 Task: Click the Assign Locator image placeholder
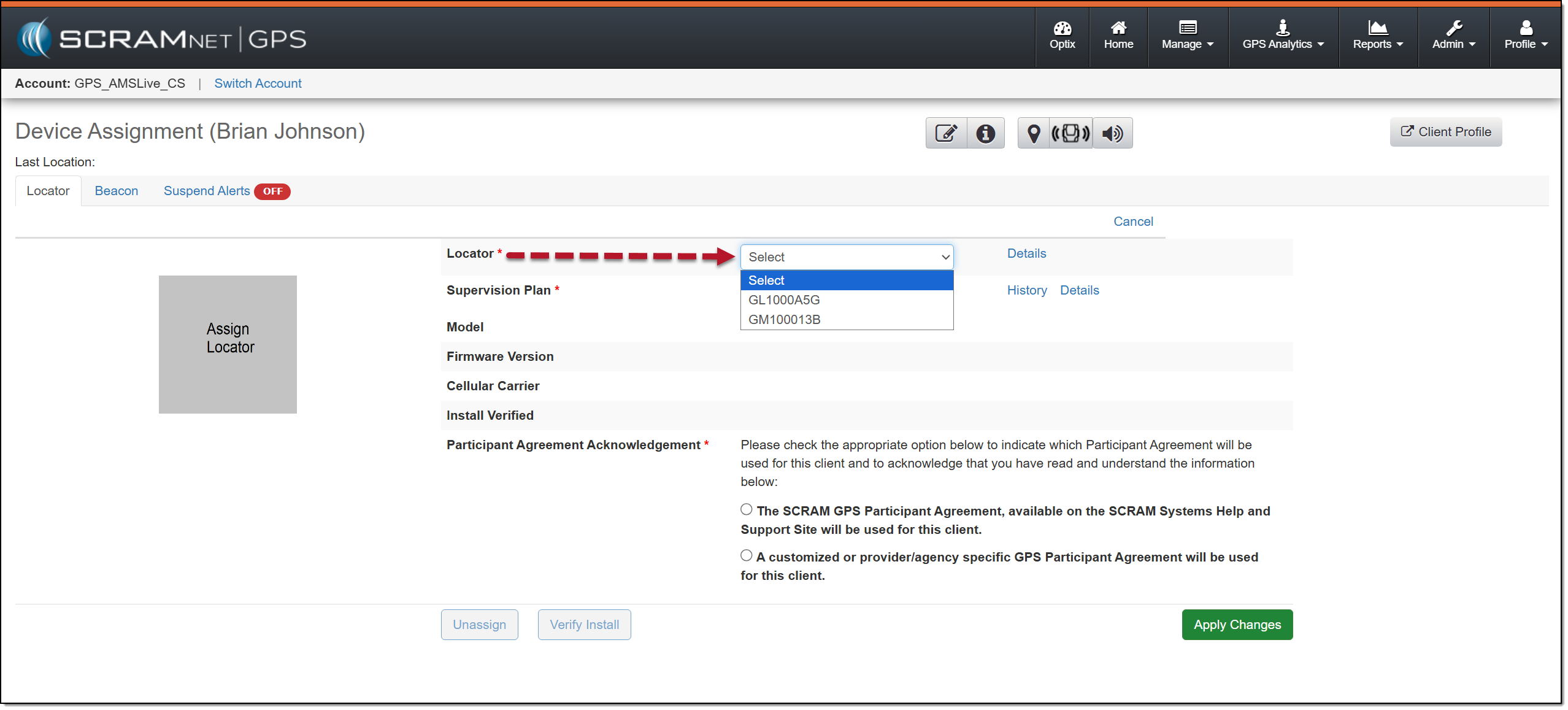click(228, 344)
